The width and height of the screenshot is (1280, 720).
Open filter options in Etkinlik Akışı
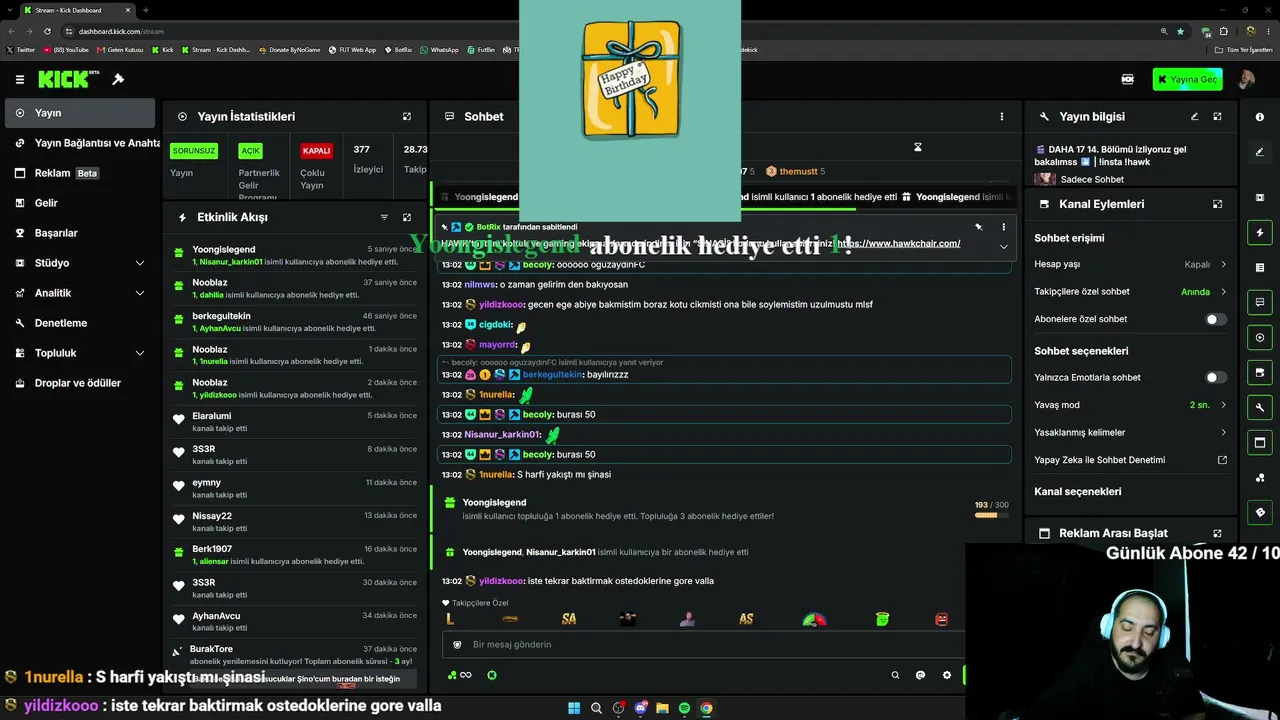coord(384,217)
